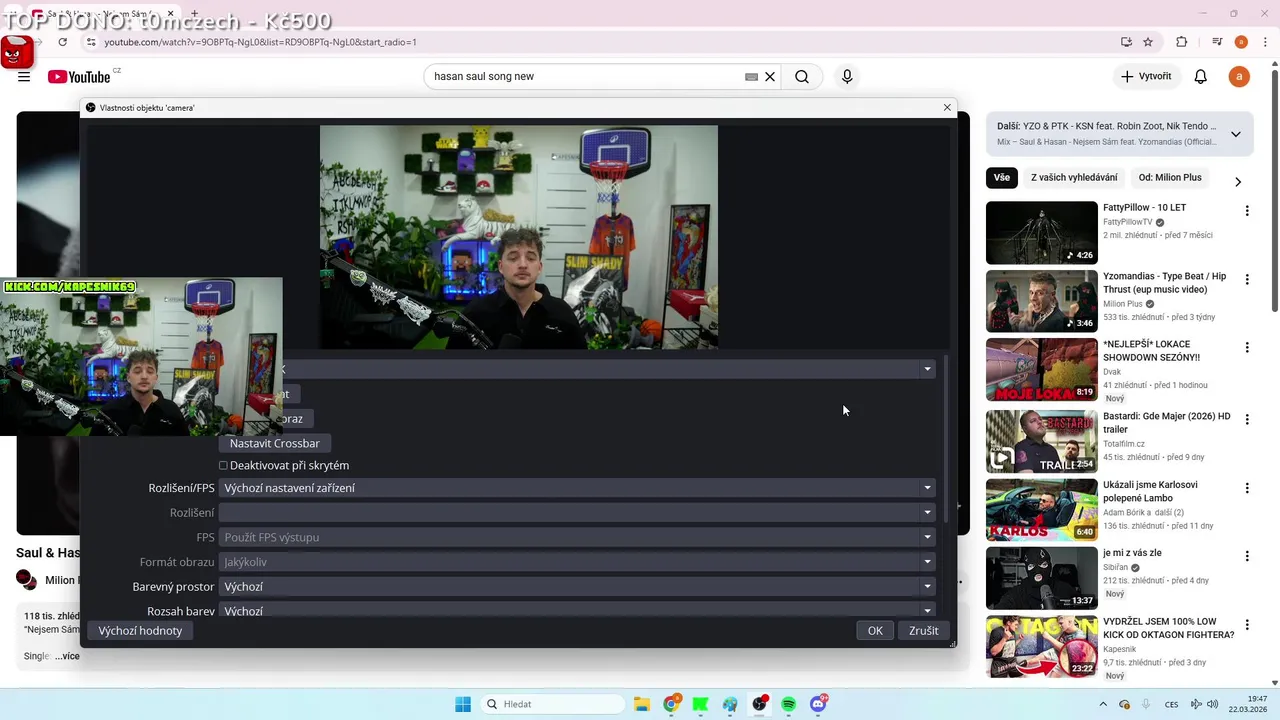
Task: Select the 'Od: Milion Plus' filter chip
Action: (1170, 178)
